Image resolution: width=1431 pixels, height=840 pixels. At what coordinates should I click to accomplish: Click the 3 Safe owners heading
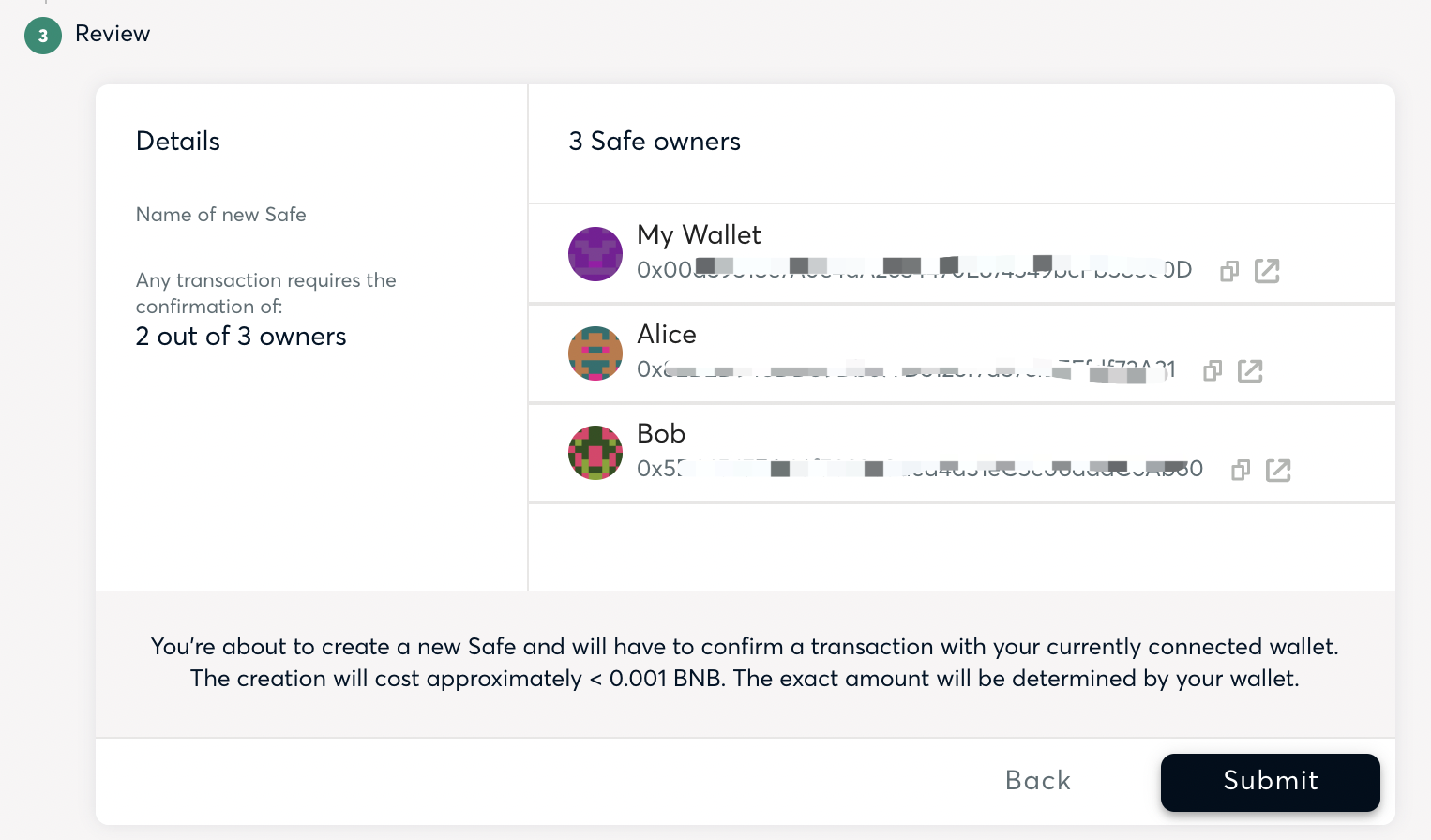coord(655,142)
